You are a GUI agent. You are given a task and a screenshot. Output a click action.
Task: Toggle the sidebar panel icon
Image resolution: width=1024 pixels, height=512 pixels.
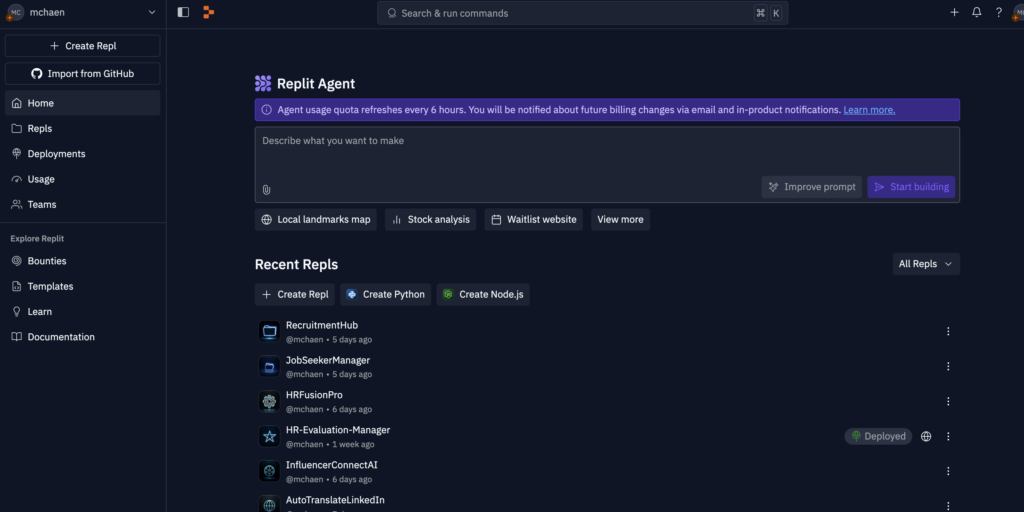point(184,12)
